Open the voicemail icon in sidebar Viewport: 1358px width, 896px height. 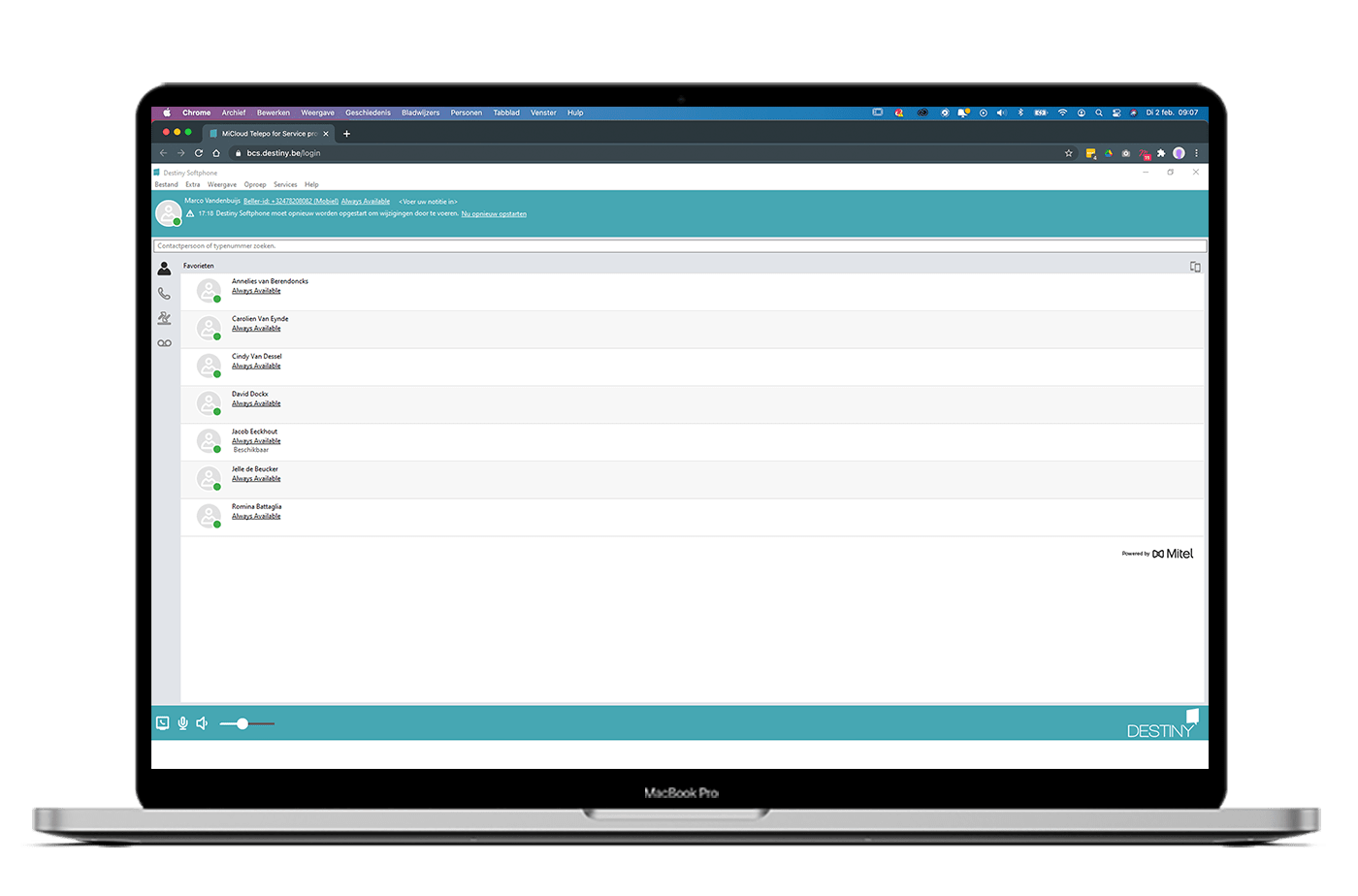(164, 343)
